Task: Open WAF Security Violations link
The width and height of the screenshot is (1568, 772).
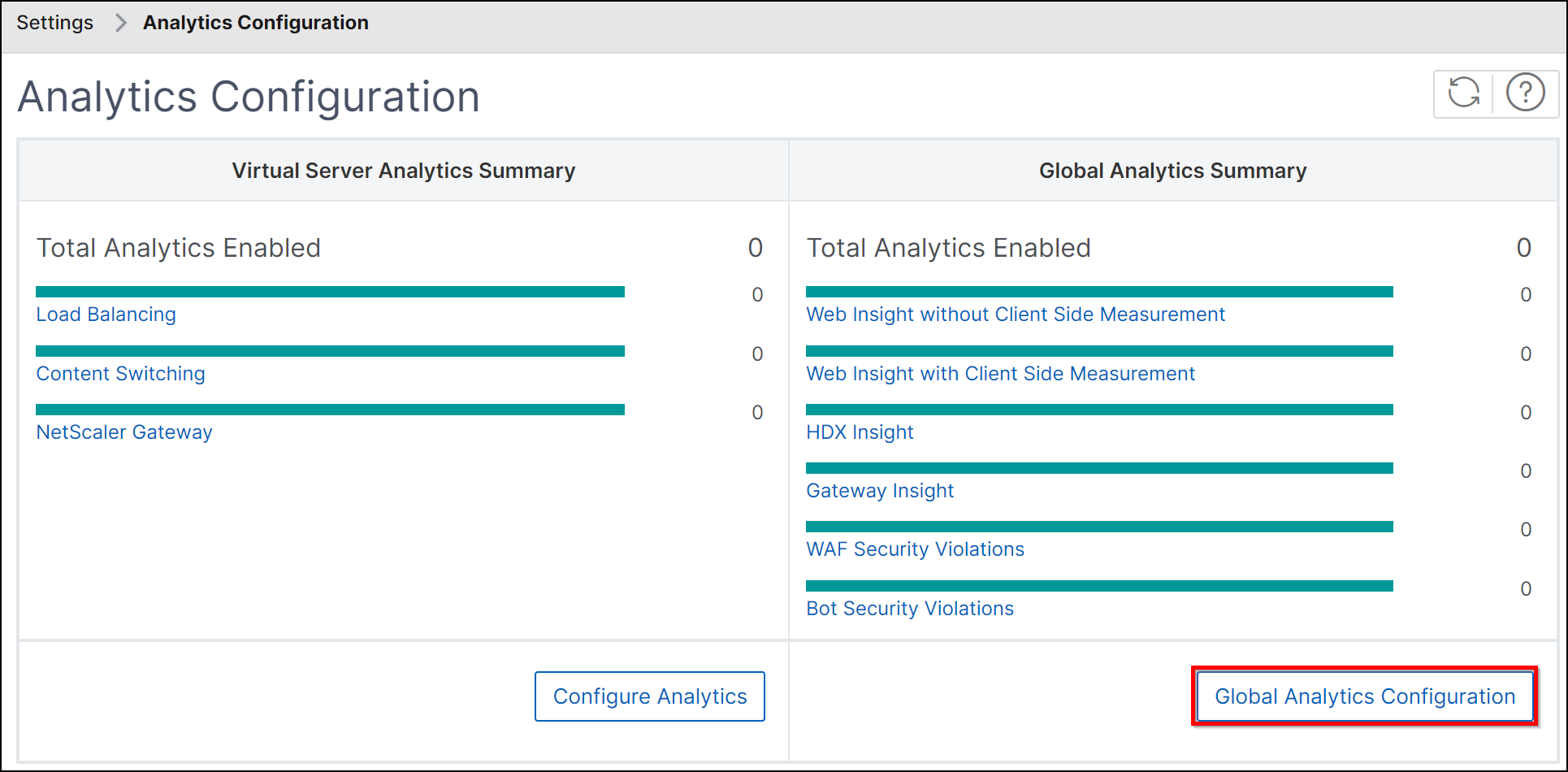Action: click(916, 549)
